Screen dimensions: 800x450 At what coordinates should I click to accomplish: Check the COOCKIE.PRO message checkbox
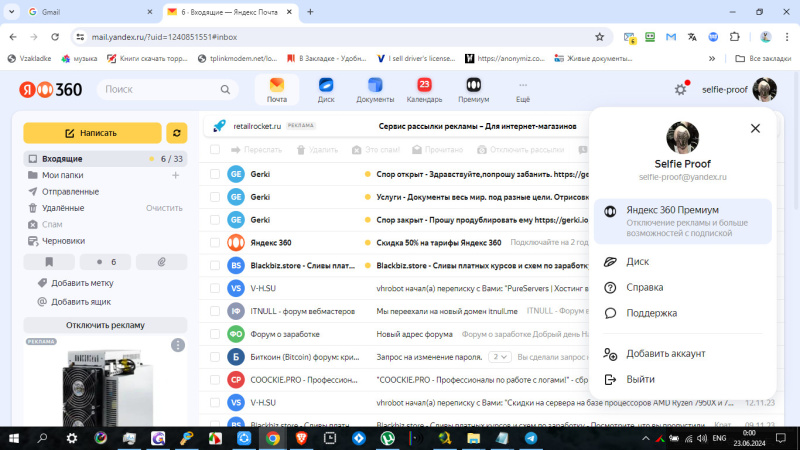coord(215,380)
